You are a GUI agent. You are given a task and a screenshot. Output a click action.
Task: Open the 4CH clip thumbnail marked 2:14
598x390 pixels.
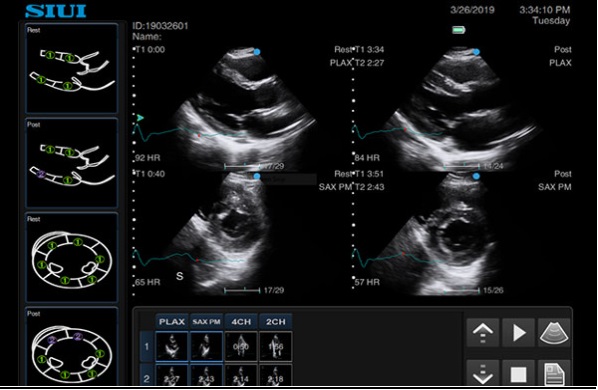click(x=241, y=374)
